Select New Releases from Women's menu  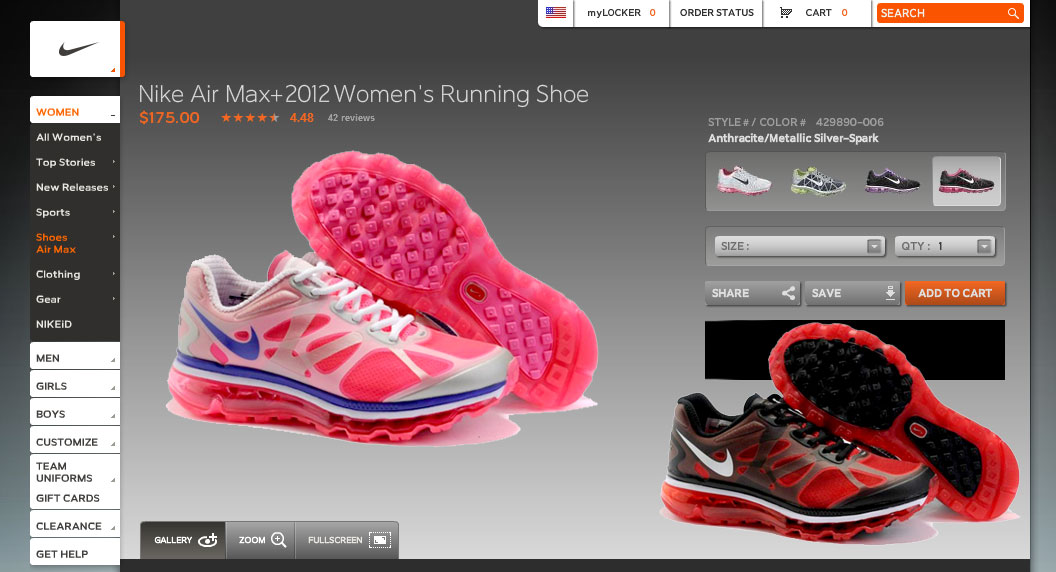point(72,187)
